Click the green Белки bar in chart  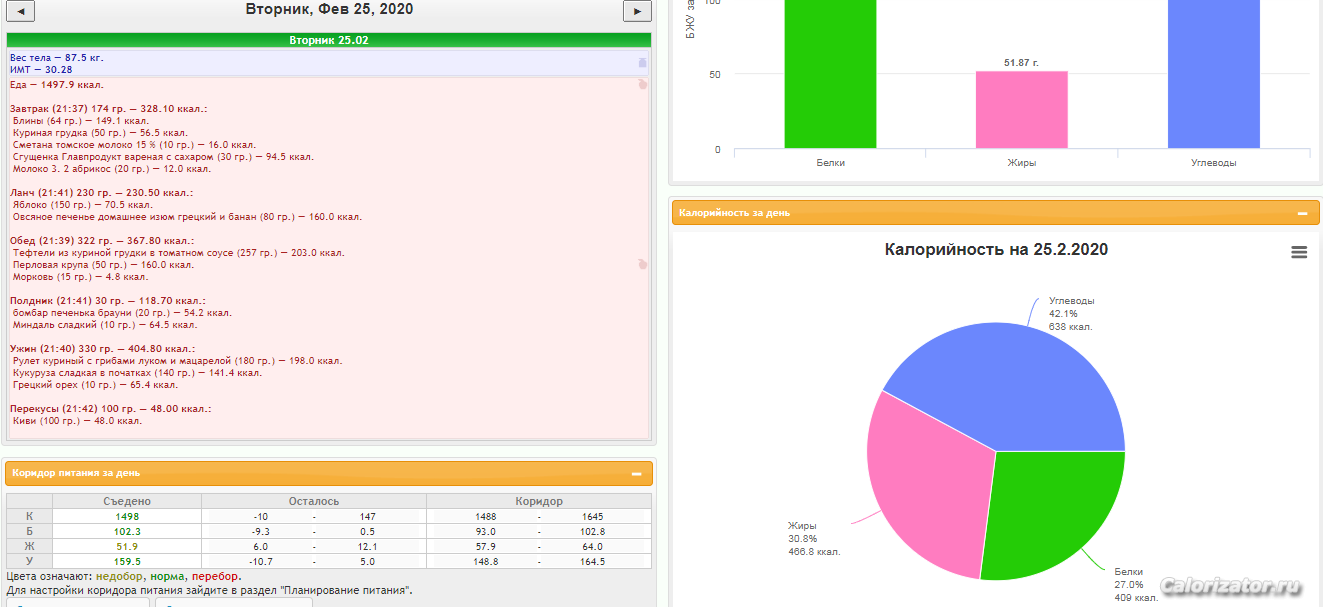click(x=830, y=74)
